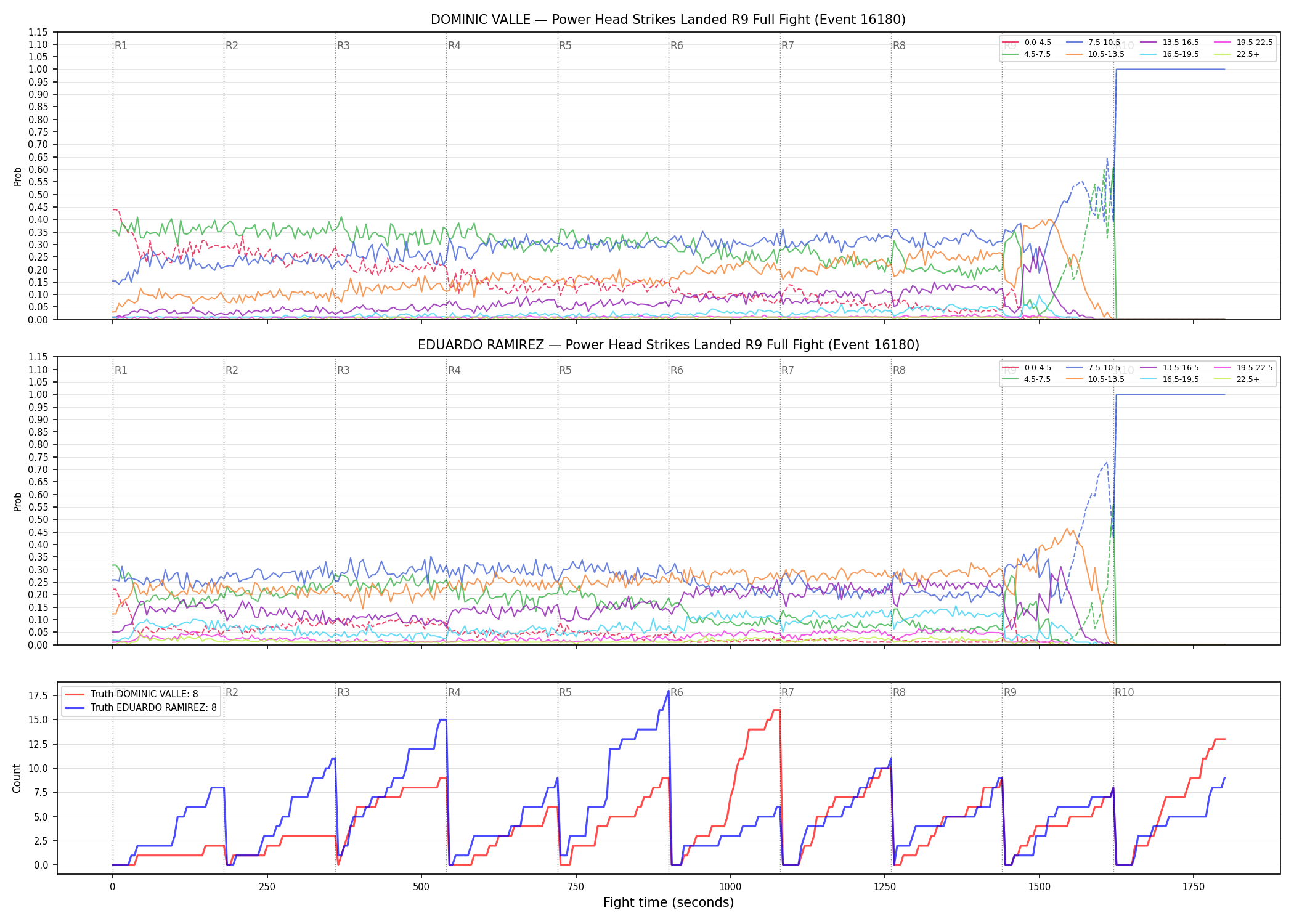The image size is (1294, 924).
Task: Click the 7.5-10.5 legend entry in top chart
Action: click(1093, 43)
